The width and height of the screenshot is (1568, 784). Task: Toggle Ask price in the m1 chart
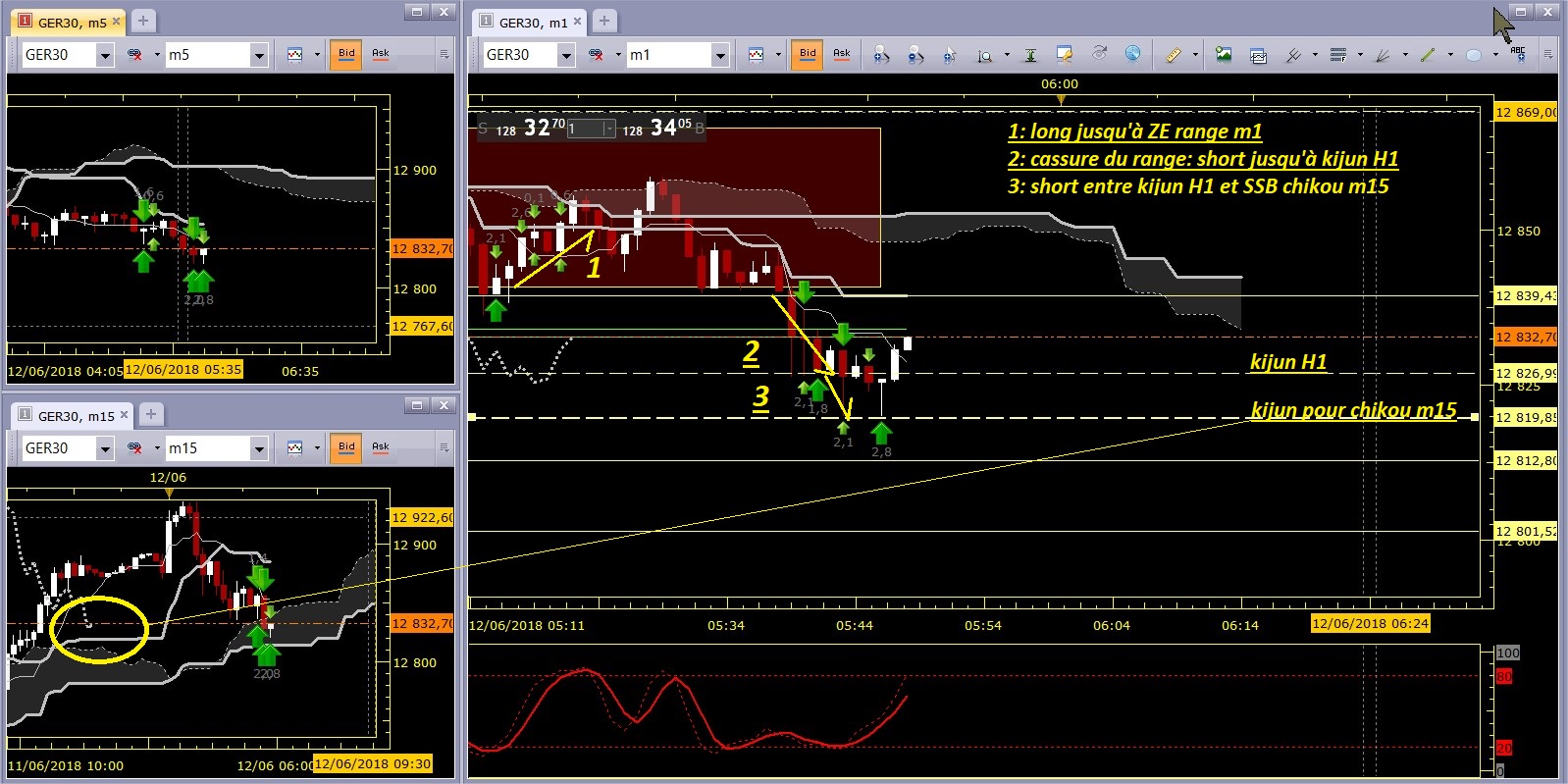(841, 54)
